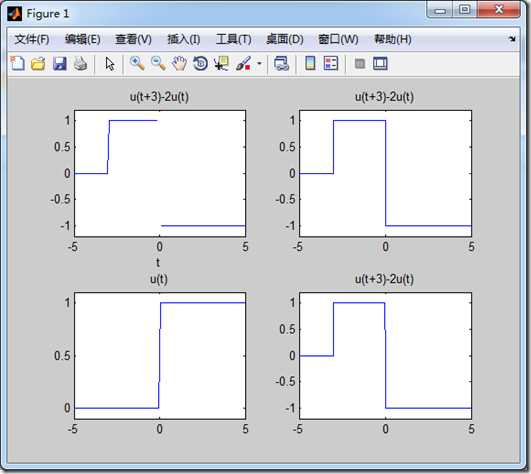
Task: Select the Rotate 3D tool
Action: [200, 63]
